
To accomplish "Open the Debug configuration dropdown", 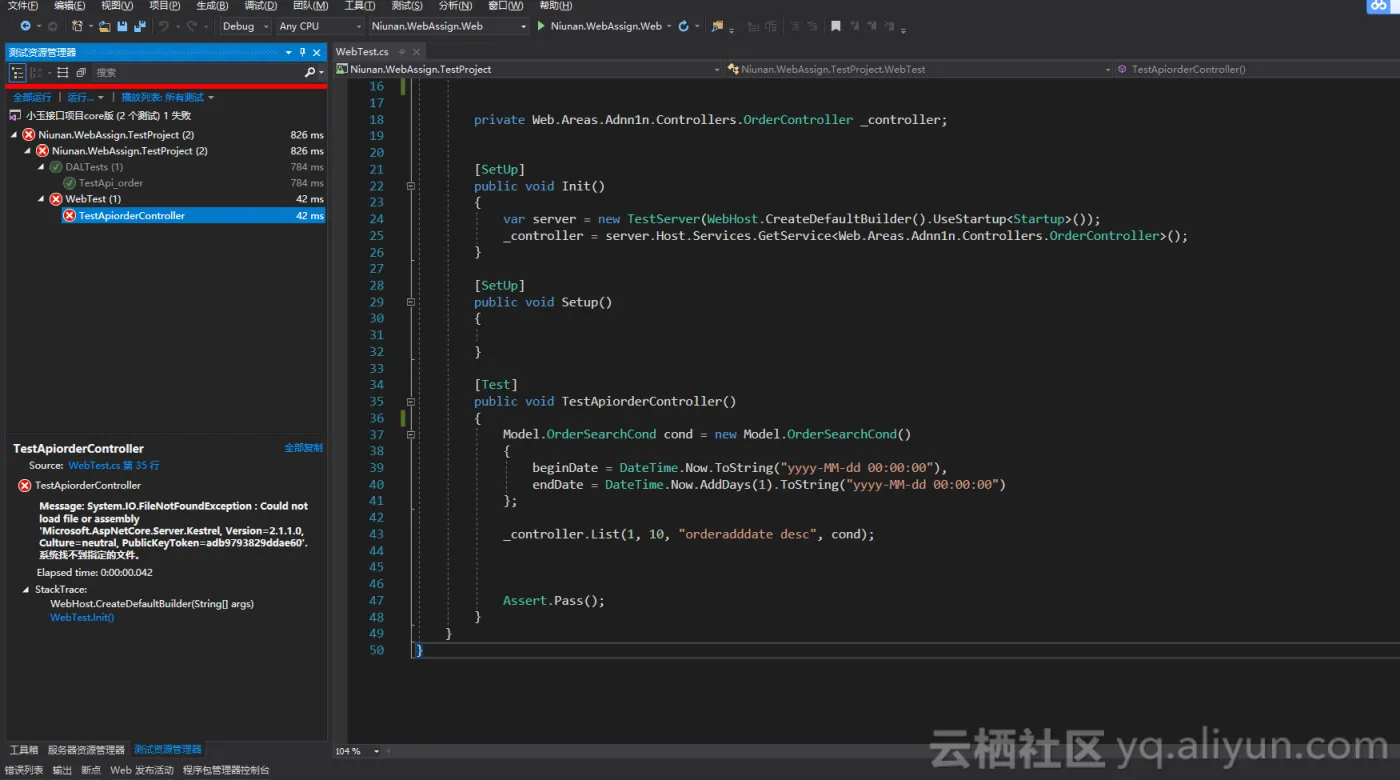I will [244, 26].
